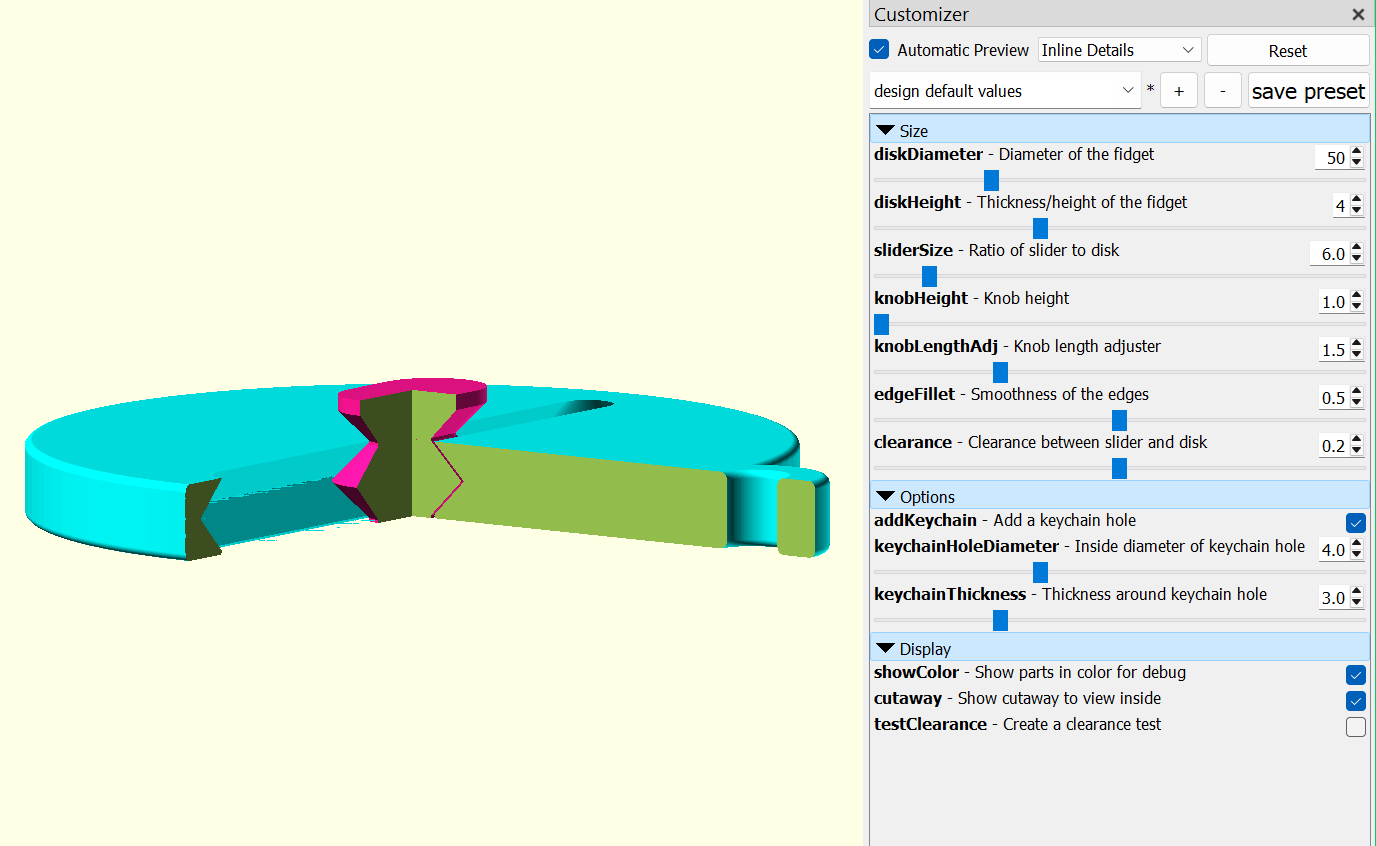Click the keychainHoleDiameter spinner arrows
Viewport: 1376px width, 846px height.
(x=1357, y=550)
